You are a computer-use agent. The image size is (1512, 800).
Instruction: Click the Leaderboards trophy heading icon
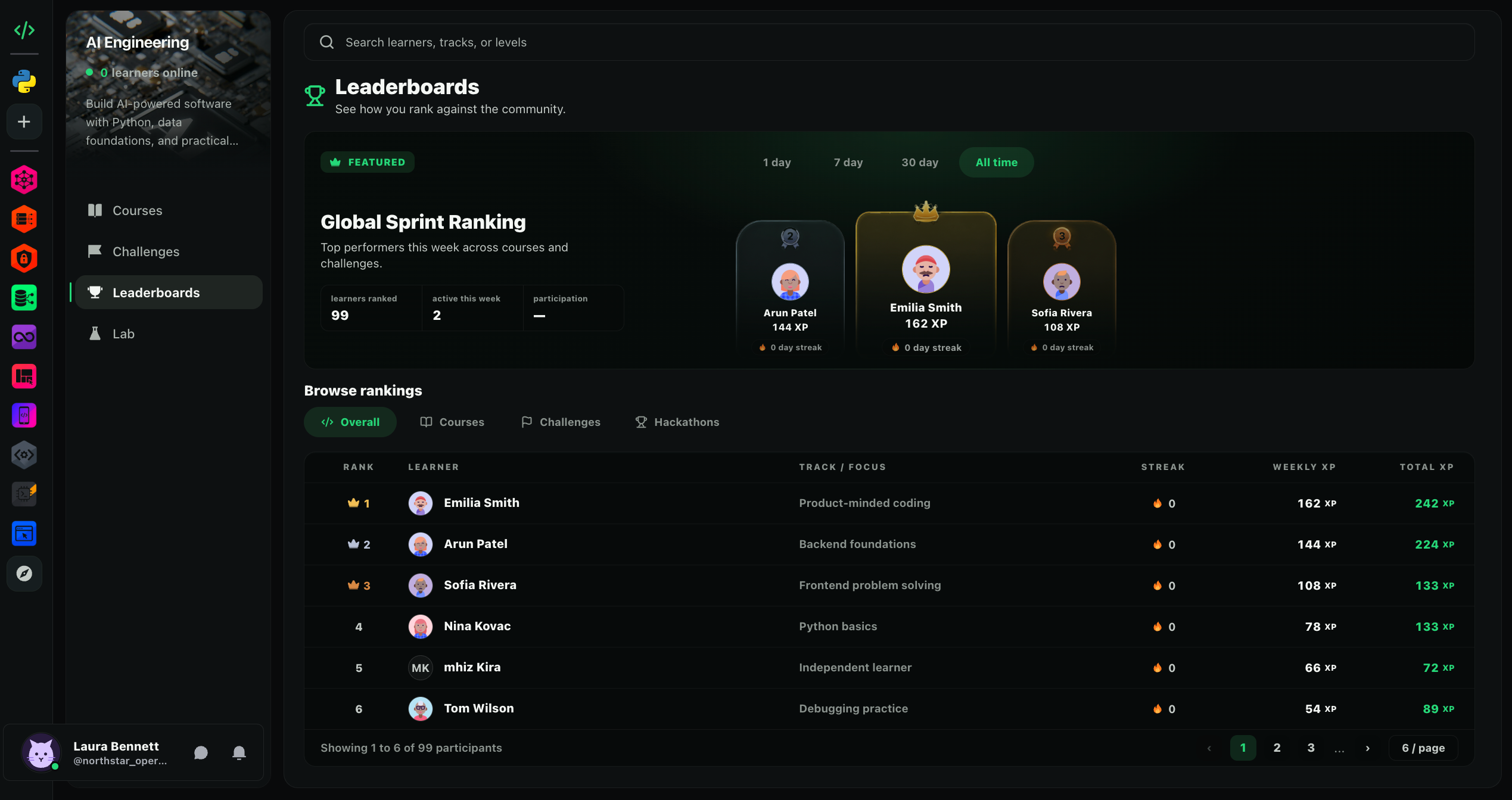pyautogui.click(x=315, y=95)
